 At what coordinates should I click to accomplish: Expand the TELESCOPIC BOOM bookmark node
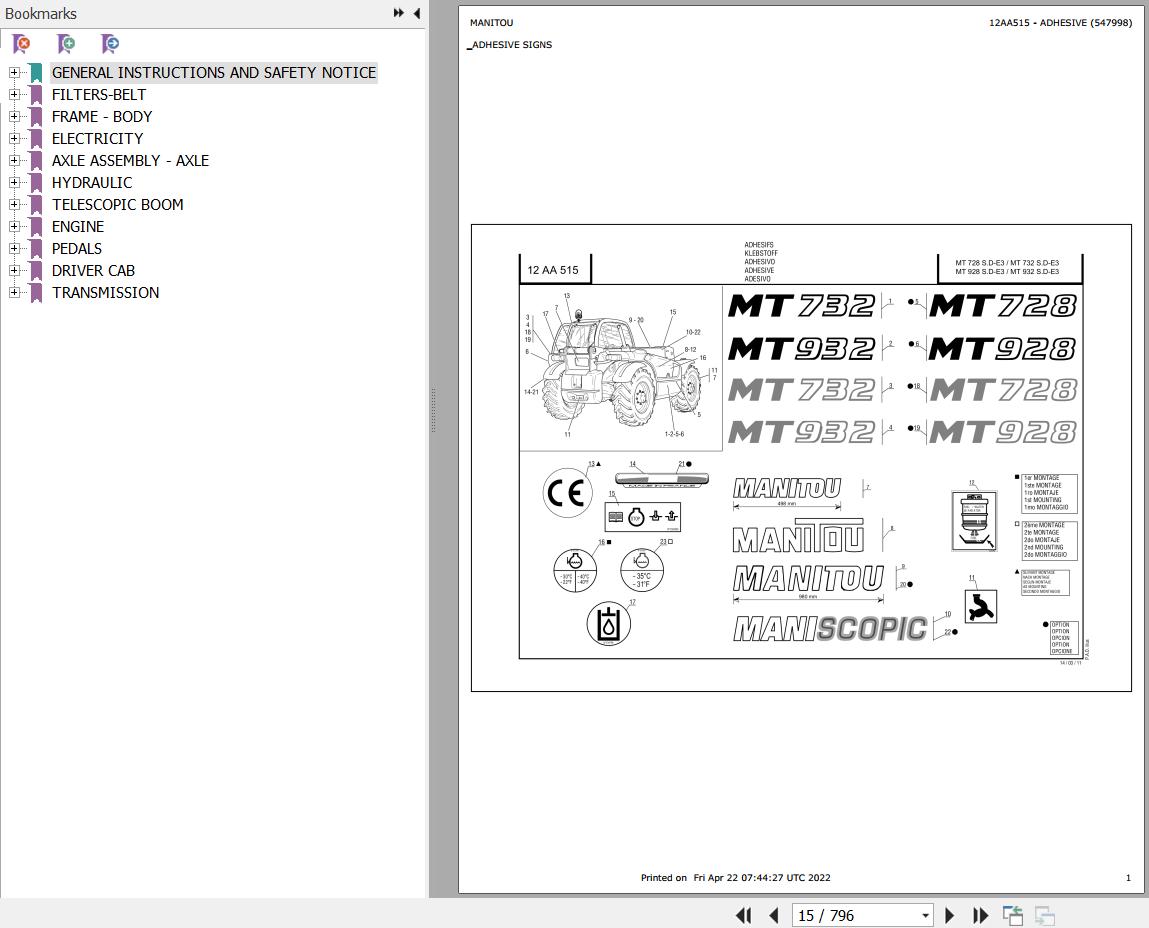pos(14,205)
